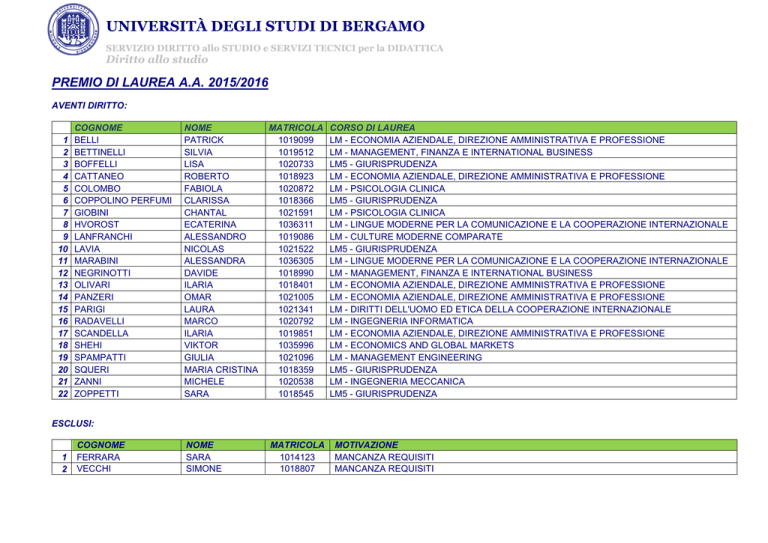Click excluded matricola 1018807
This screenshot has width=768, height=543.
(x=297, y=469)
